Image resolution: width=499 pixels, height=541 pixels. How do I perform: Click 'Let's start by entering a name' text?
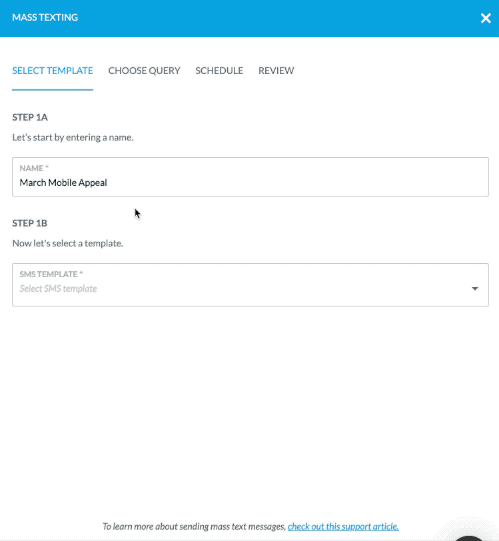click(x=73, y=137)
